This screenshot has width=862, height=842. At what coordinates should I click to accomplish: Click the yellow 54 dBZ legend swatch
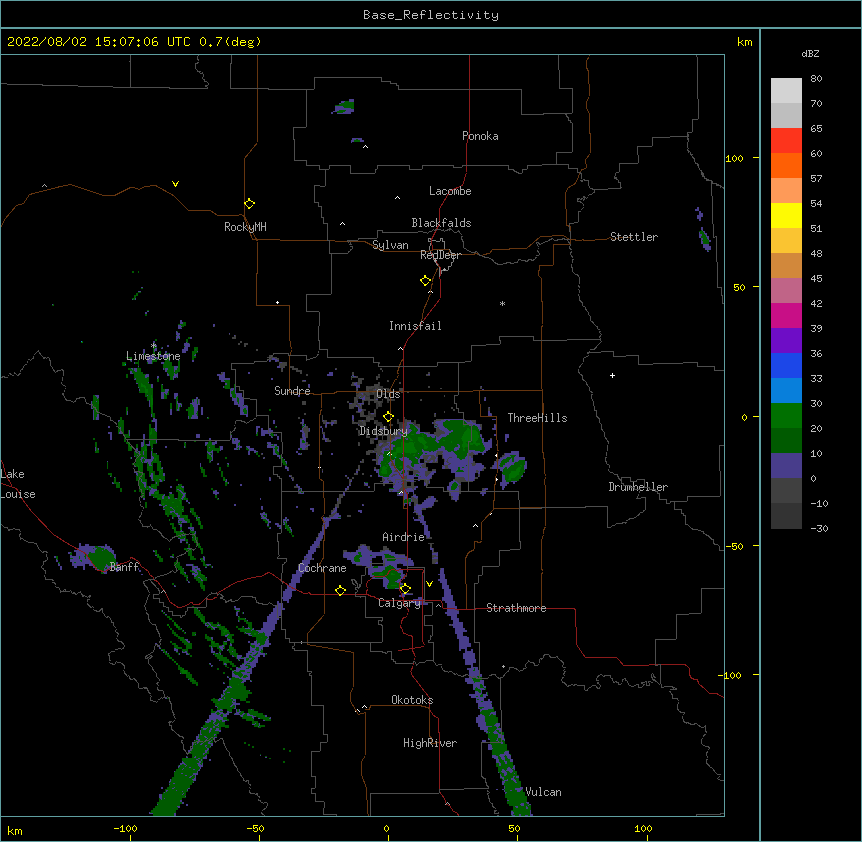(786, 215)
